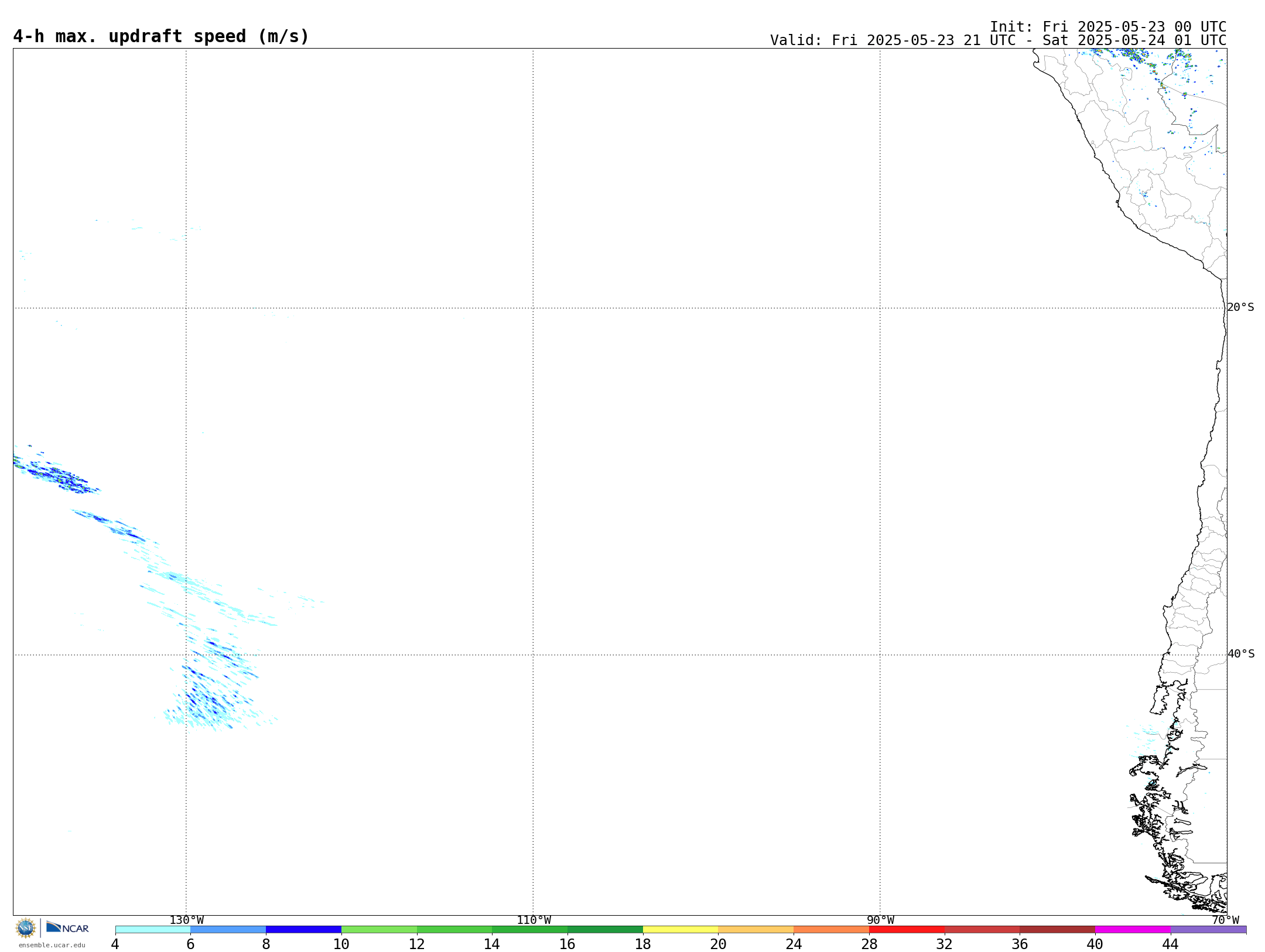1265x952 pixels.
Task: Click the 110°W longitude label
Action: (x=534, y=920)
